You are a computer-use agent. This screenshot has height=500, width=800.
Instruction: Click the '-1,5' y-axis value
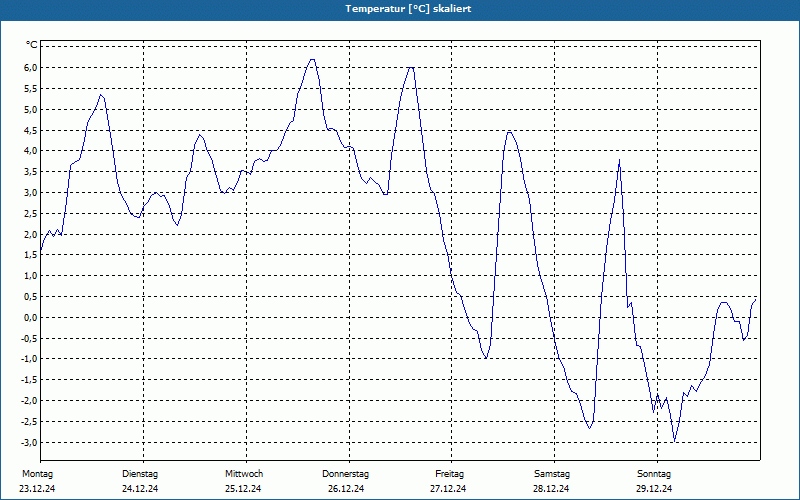tap(29, 380)
